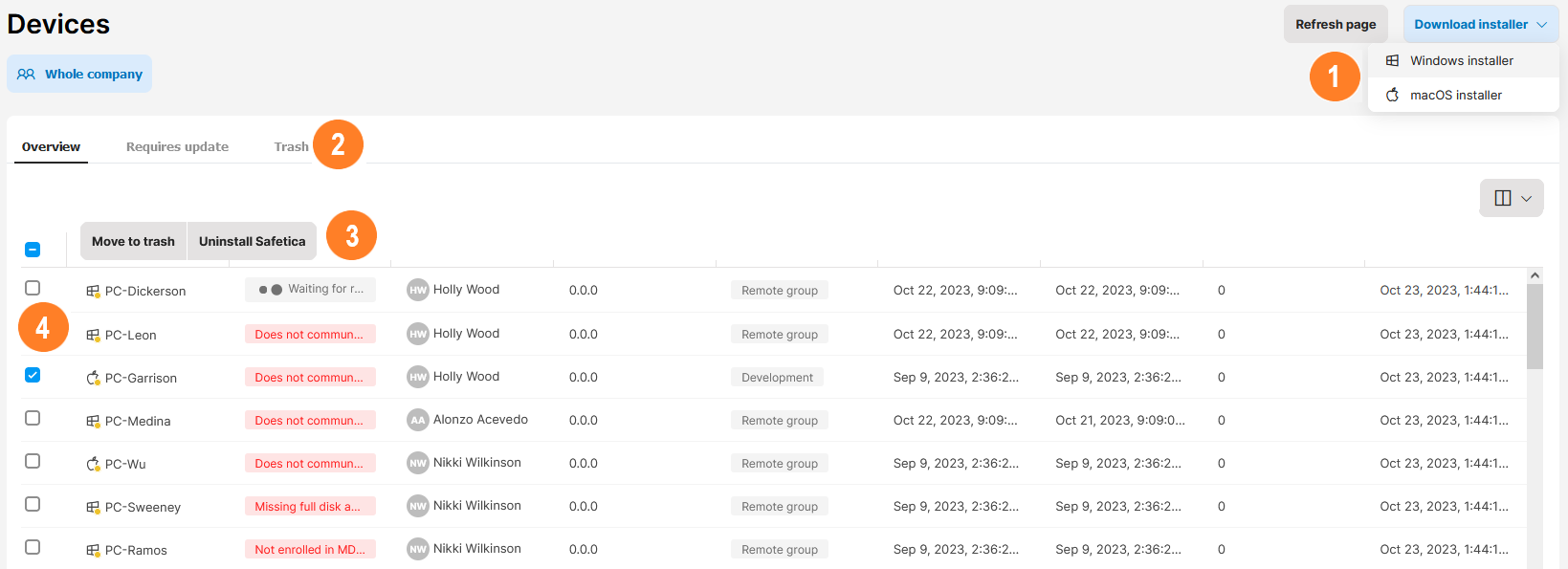The width and height of the screenshot is (1568, 569).
Task: Click the Windows logo in Windows installer item
Action: 1392,60
